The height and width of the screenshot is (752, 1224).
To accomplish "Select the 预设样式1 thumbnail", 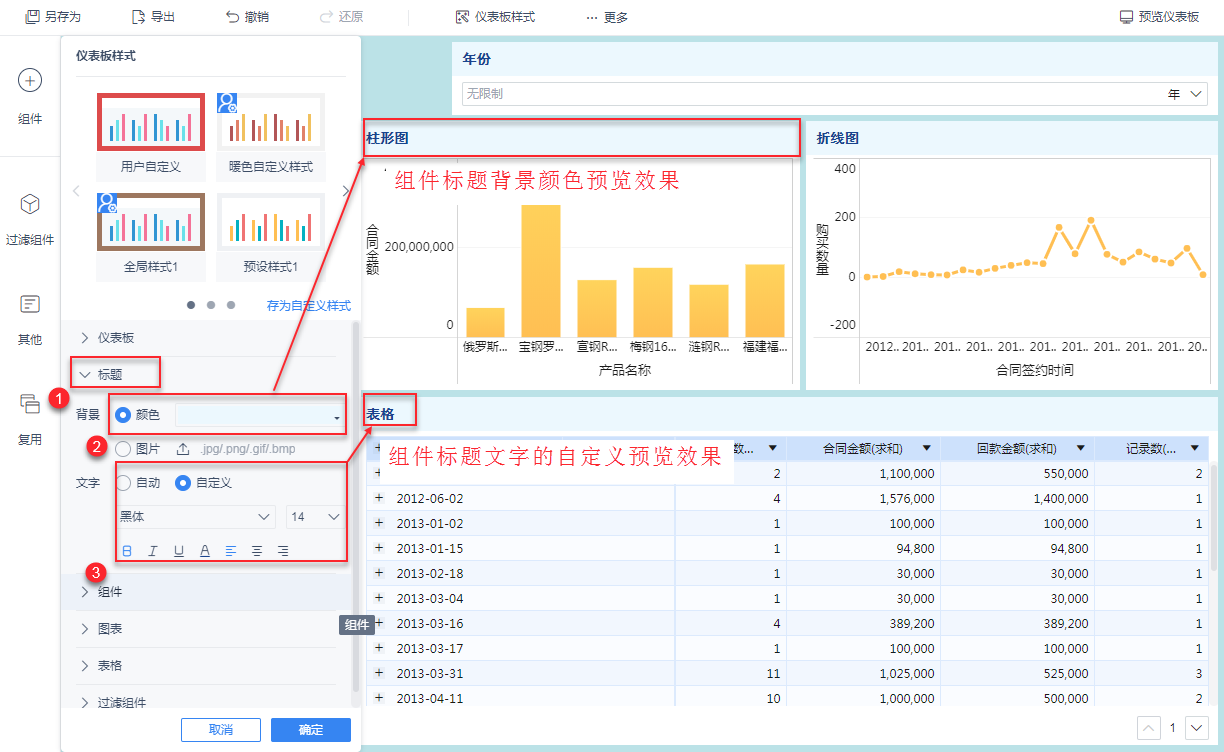I will (271, 222).
